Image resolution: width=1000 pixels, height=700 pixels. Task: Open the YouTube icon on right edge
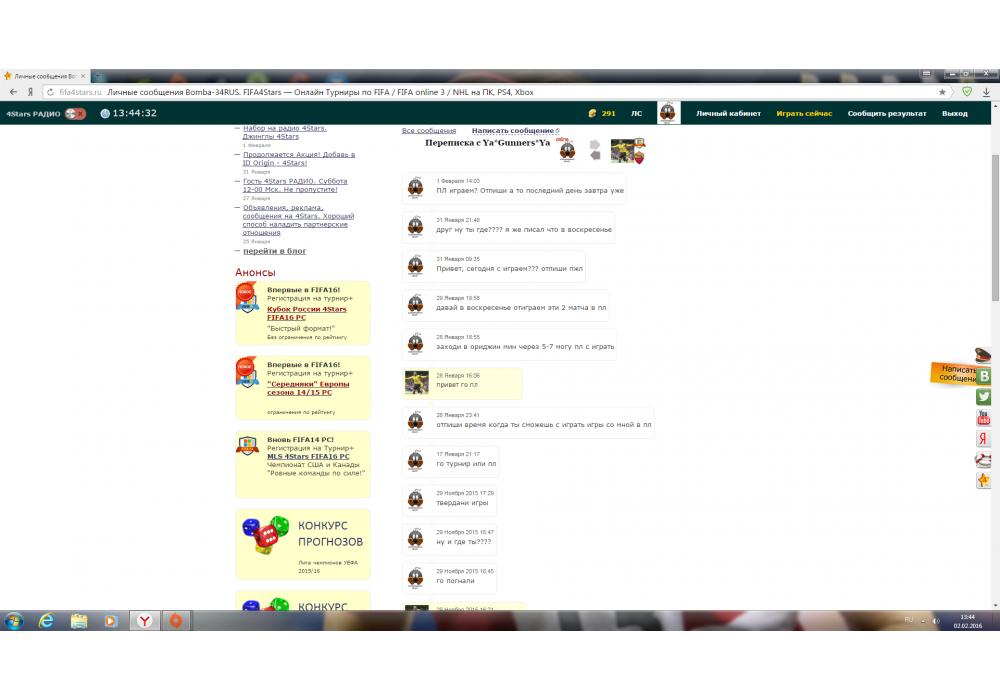tap(983, 418)
